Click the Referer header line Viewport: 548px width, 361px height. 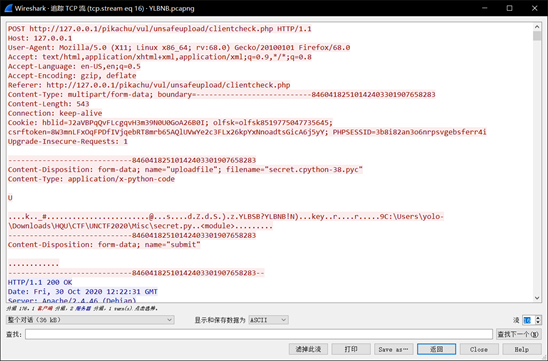click(149, 85)
